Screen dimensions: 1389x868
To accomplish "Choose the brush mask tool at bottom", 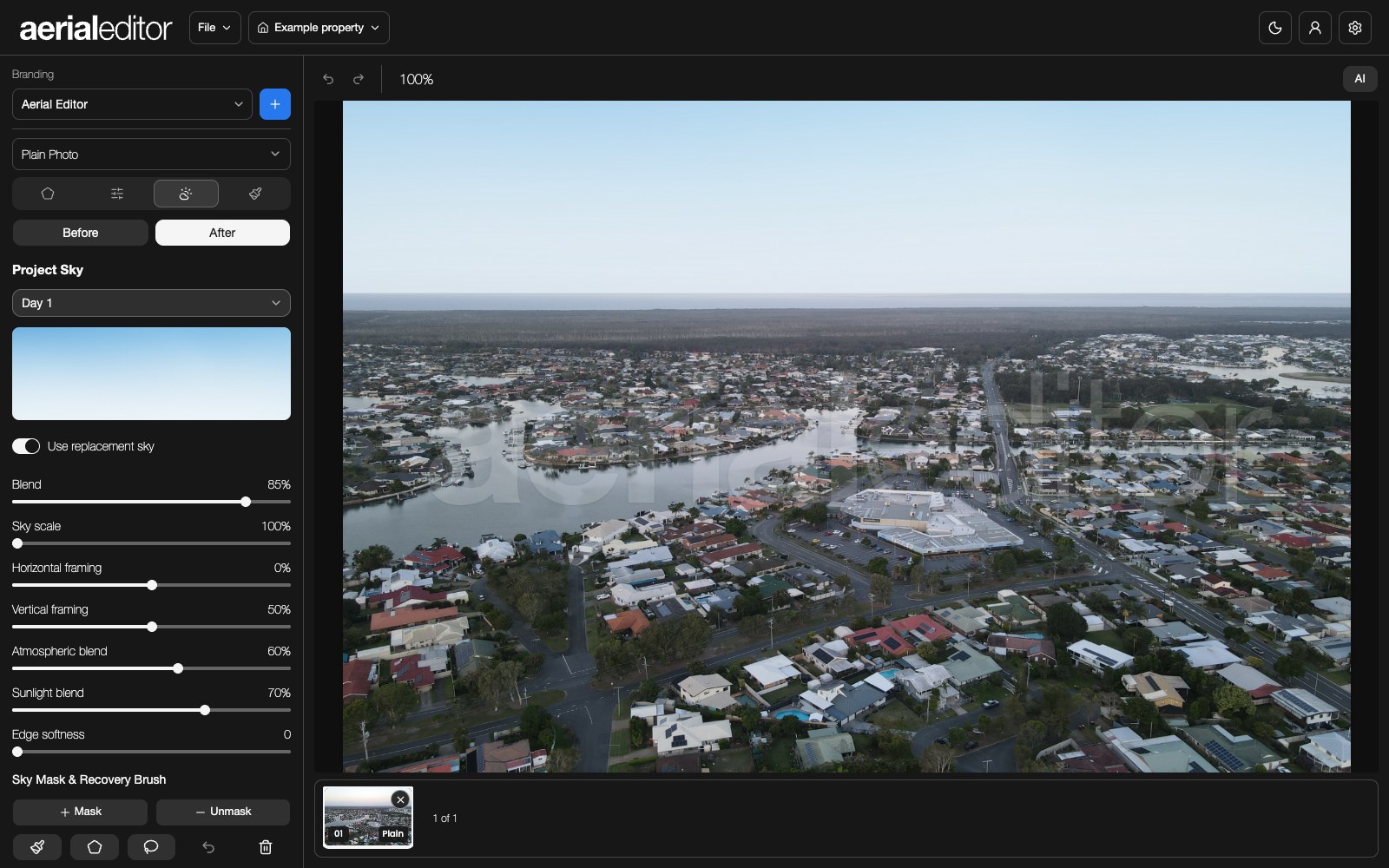I will [x=37, y=847].
